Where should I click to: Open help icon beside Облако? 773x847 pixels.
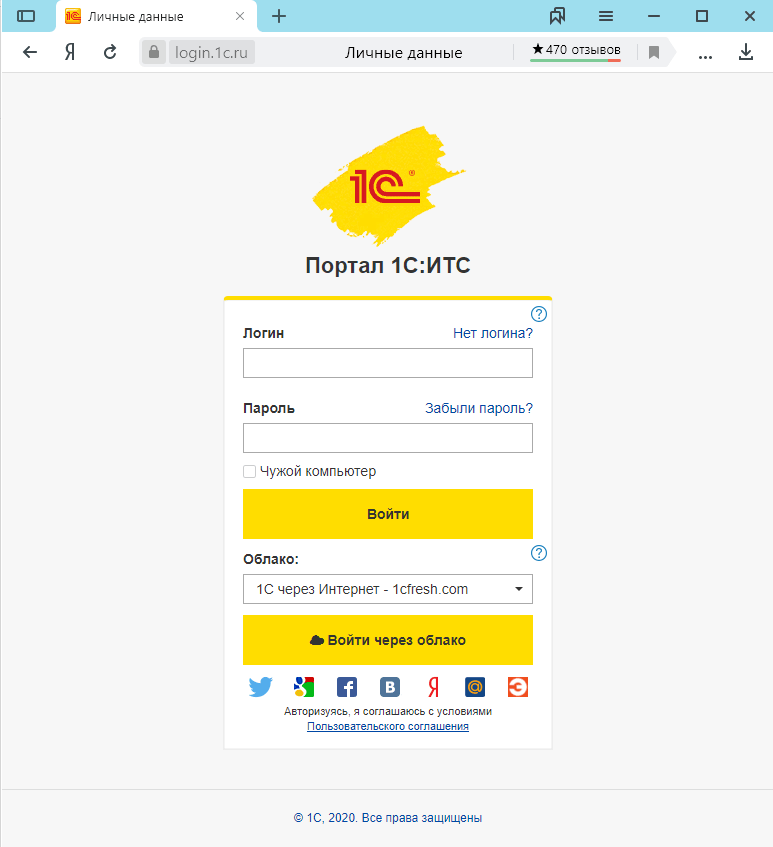point(539,553)
